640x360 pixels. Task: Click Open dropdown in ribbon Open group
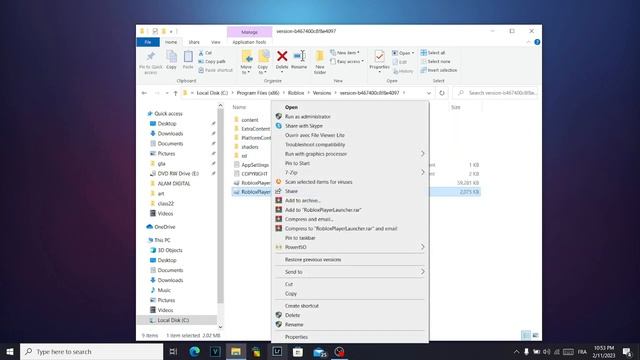(403, 53)
